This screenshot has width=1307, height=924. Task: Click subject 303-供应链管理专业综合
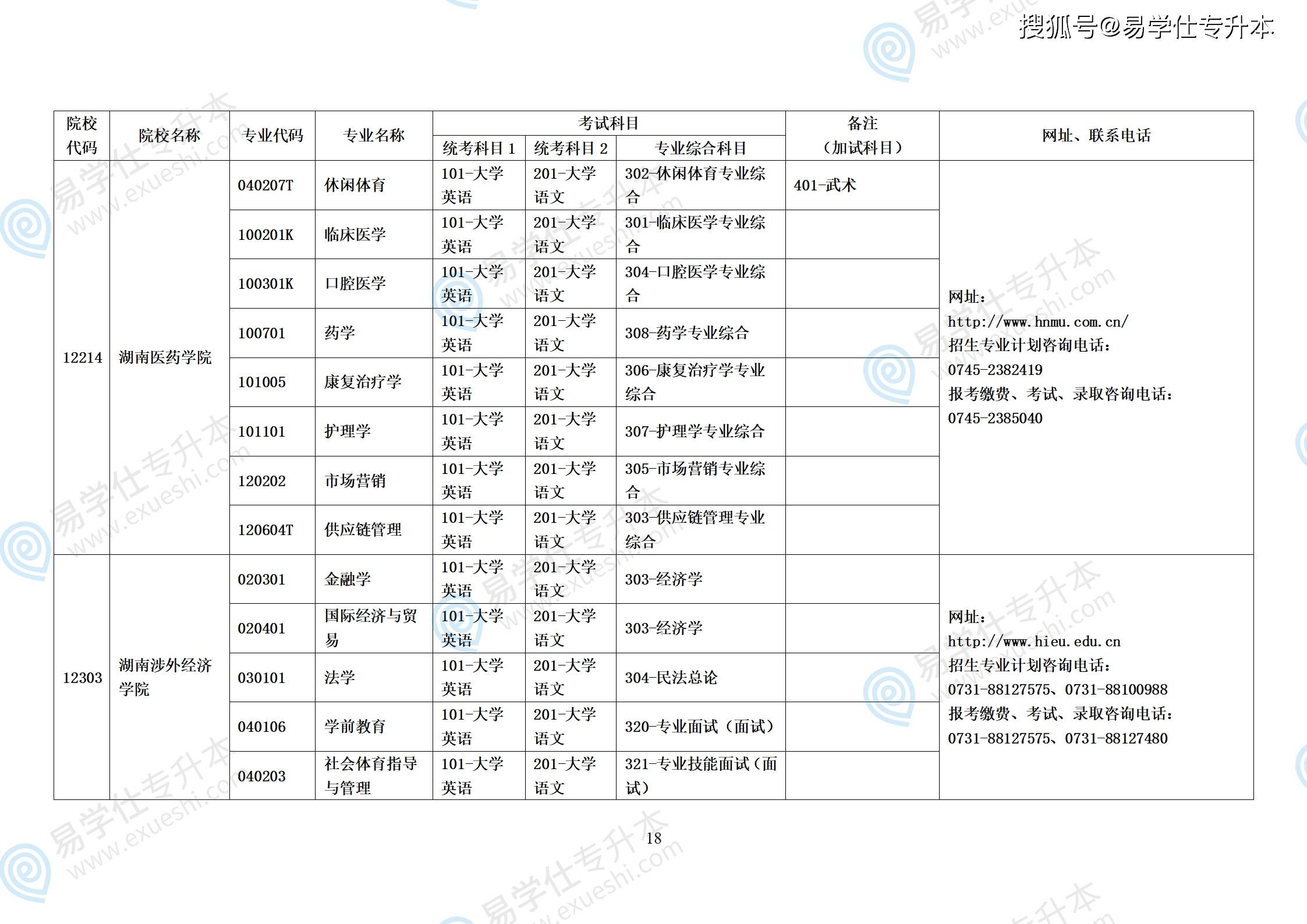click(695, 530)
